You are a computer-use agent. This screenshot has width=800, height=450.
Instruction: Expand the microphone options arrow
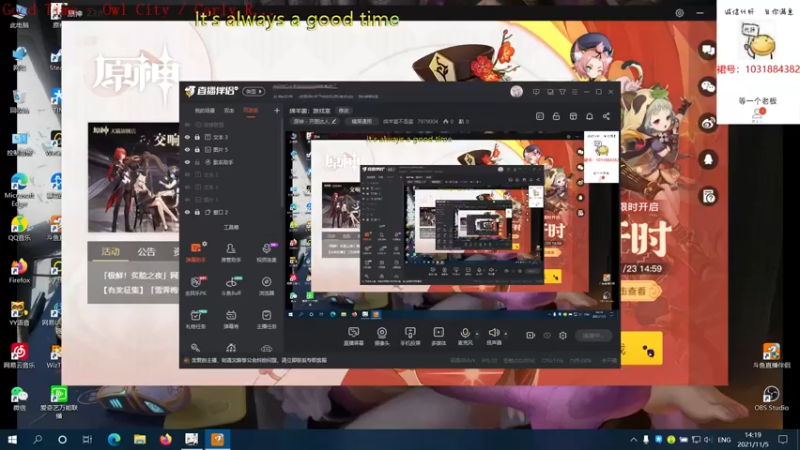tap(477, 334)
